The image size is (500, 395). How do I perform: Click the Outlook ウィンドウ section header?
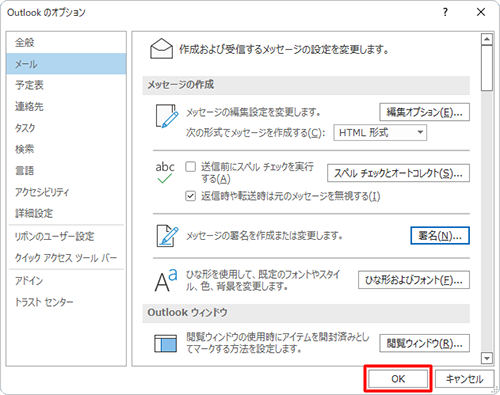(x=306, y=313)
